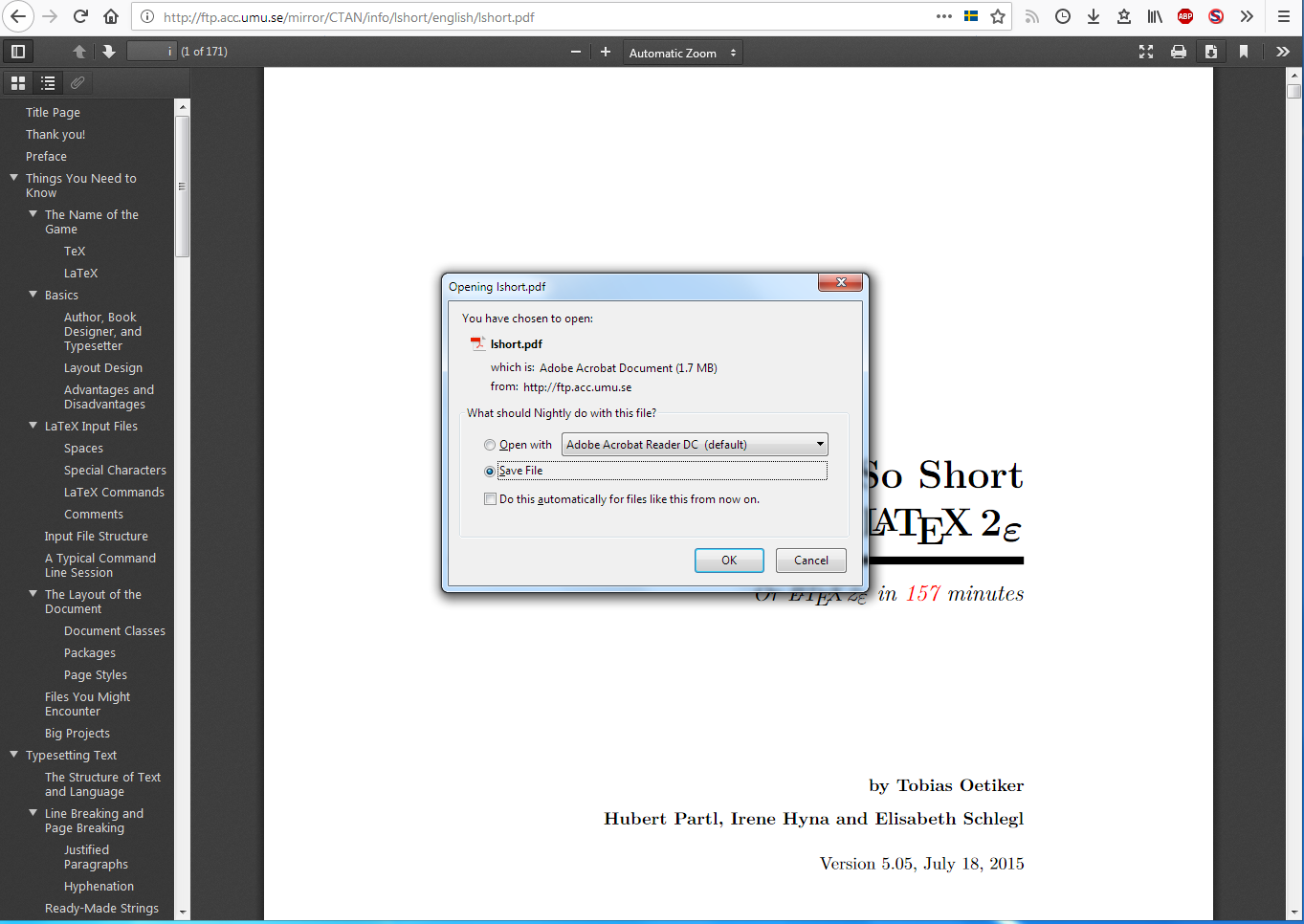Open browsing history clock icon
Viewport: 1304px width, 924px height.
[1063, 16]
